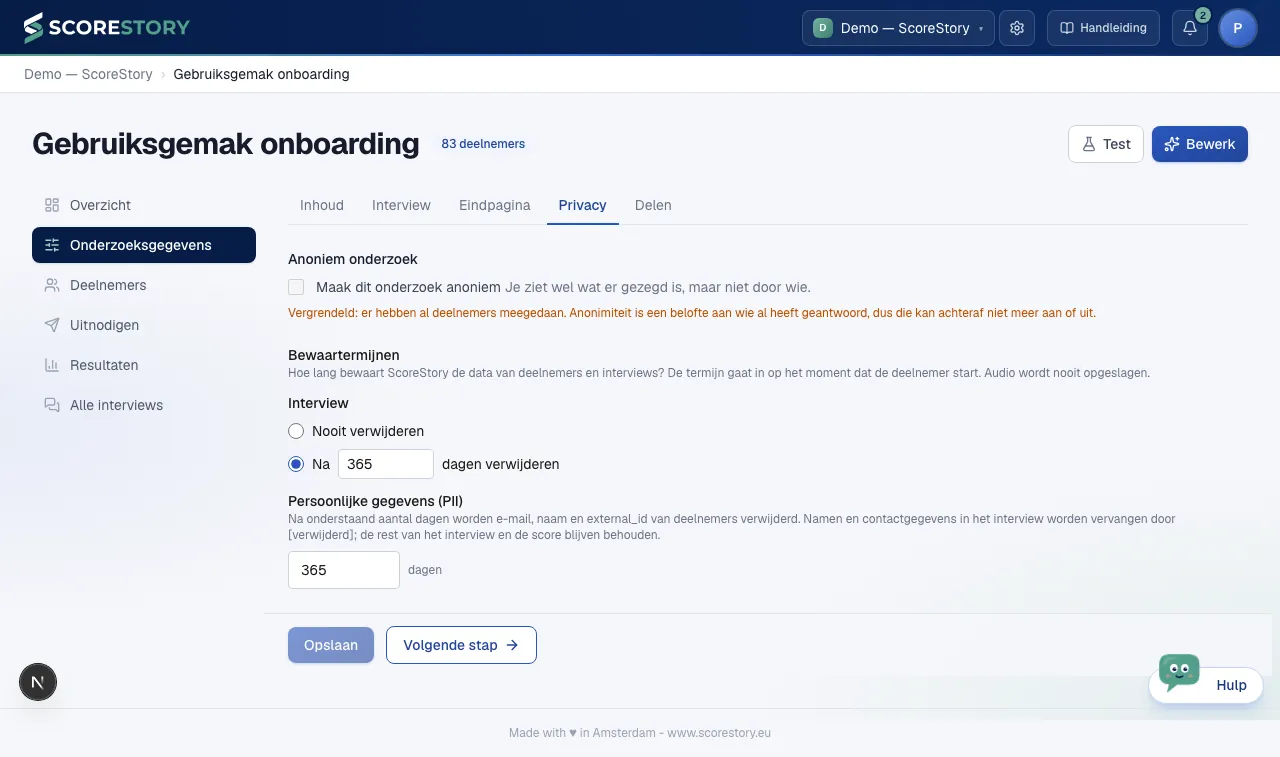Viewport: 1280px width, 757px height.
Task: Edit the PII retention days field
Action: tap(344, 570)
